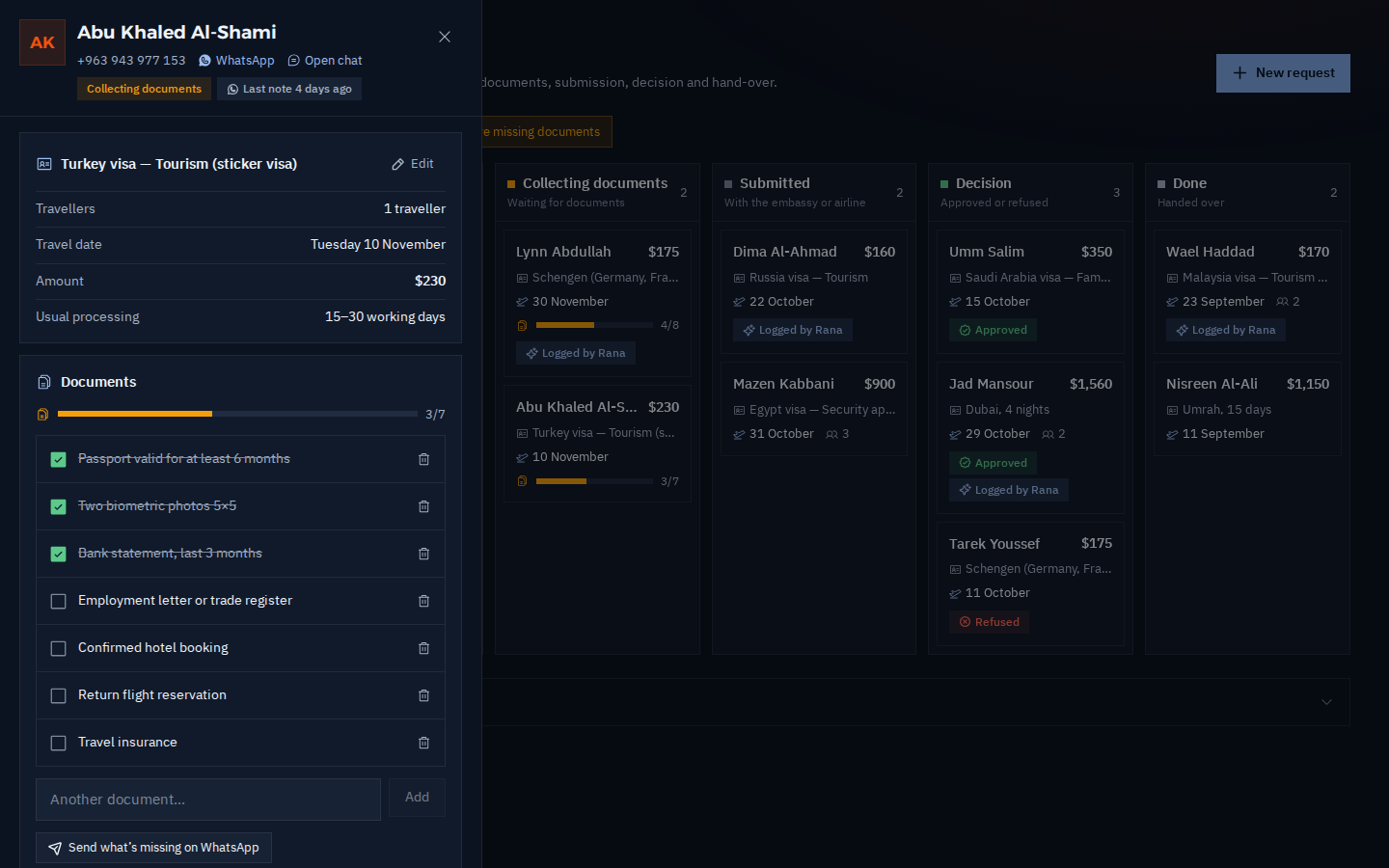Click plane icon beside 22 October date

coord(739,302)
